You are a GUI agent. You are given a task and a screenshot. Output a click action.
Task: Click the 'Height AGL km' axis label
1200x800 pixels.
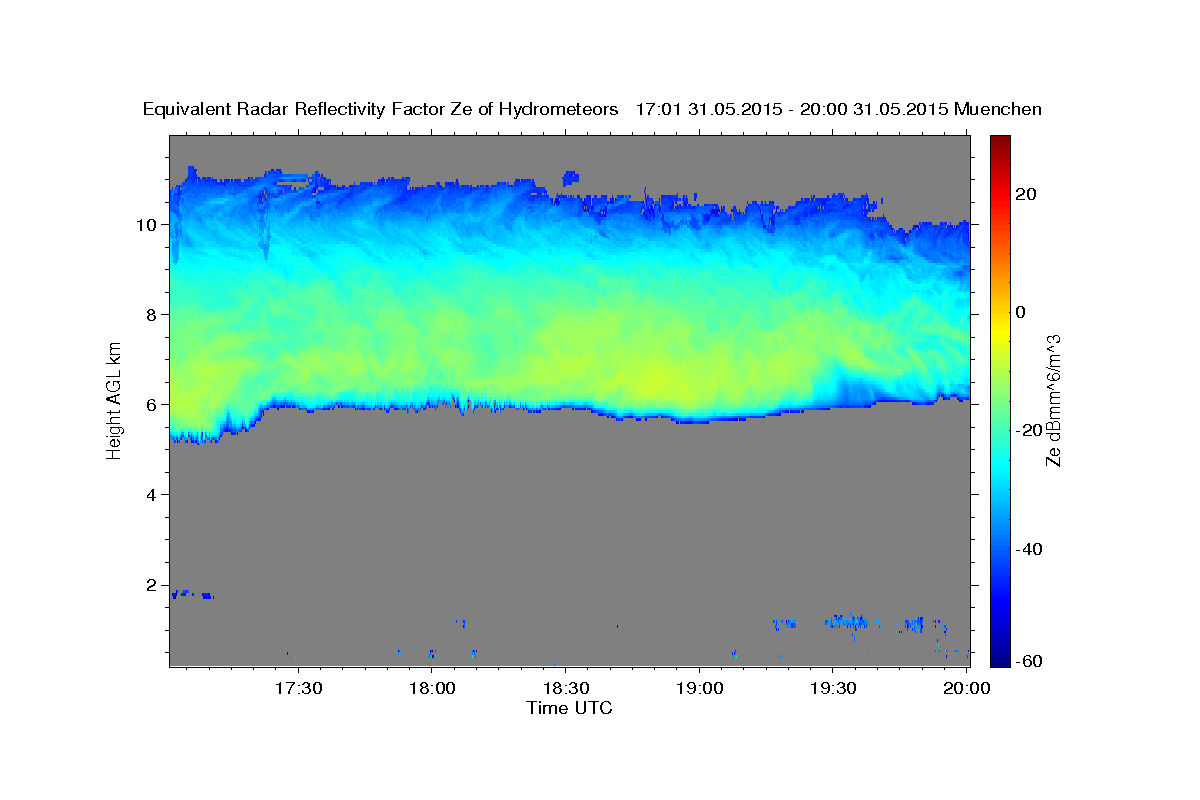click(115, 400)
